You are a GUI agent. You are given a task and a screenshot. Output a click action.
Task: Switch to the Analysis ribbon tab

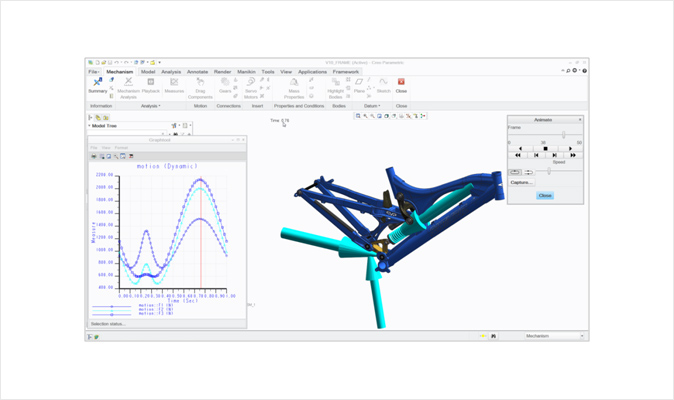(x=171, y=72)
